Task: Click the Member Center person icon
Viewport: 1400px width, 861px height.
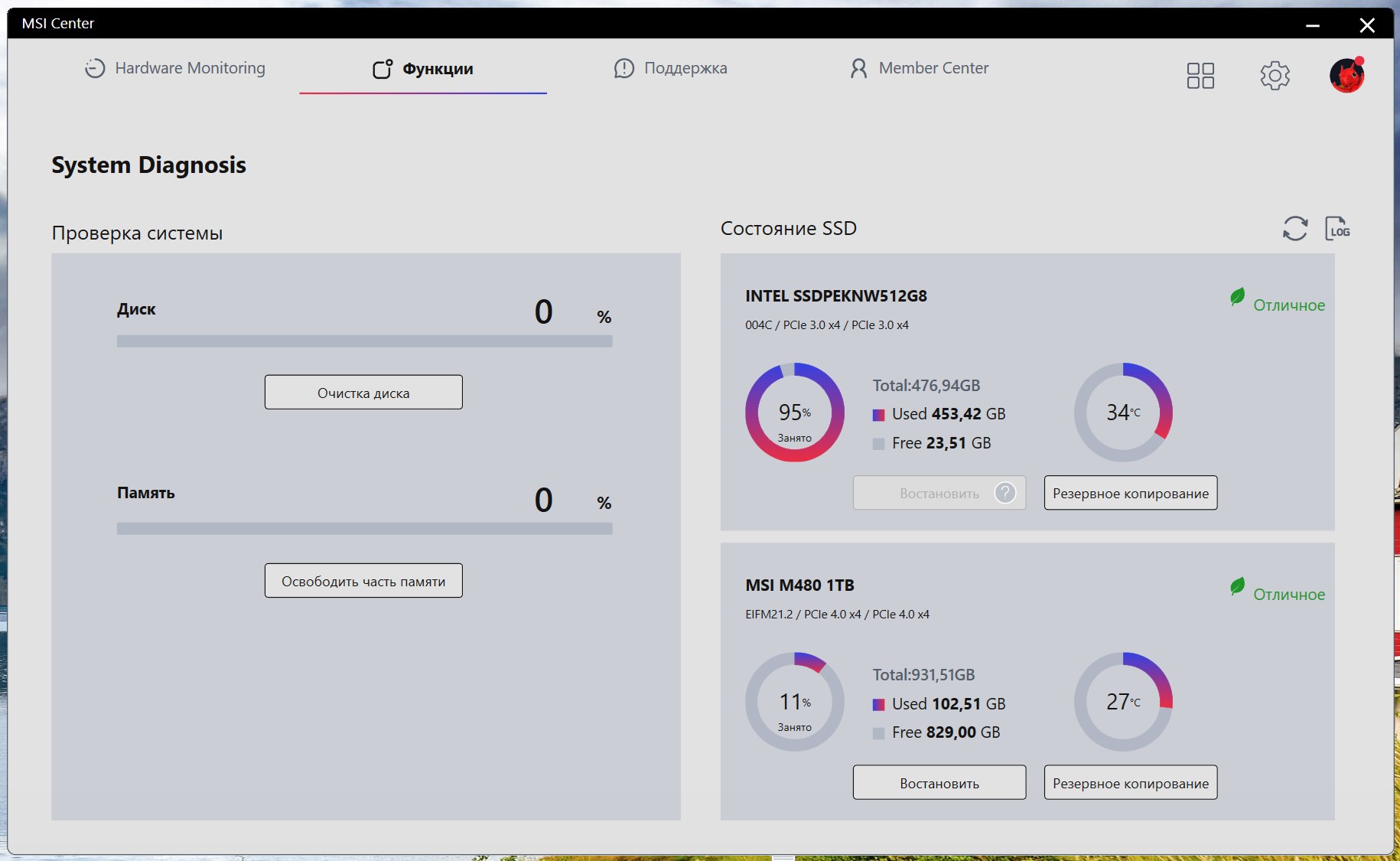Action: coord(859,68)
